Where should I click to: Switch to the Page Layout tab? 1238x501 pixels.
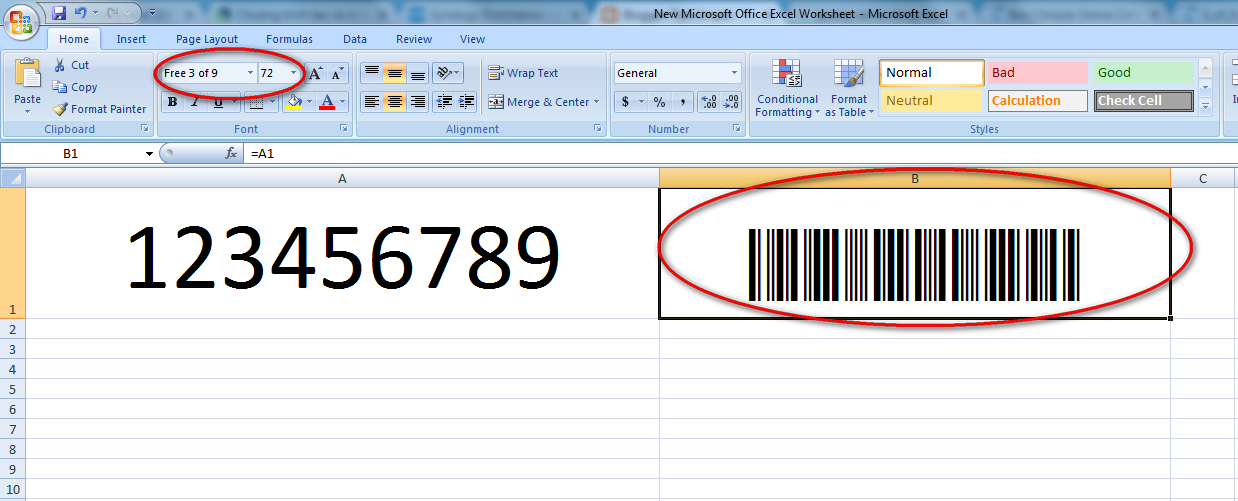[207, 39]
